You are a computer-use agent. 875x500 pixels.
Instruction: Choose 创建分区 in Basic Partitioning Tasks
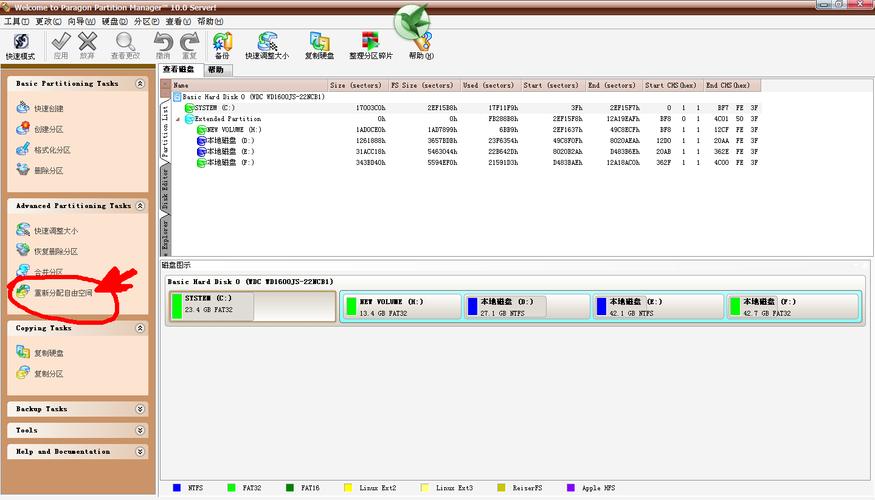[x=40, y=128]
